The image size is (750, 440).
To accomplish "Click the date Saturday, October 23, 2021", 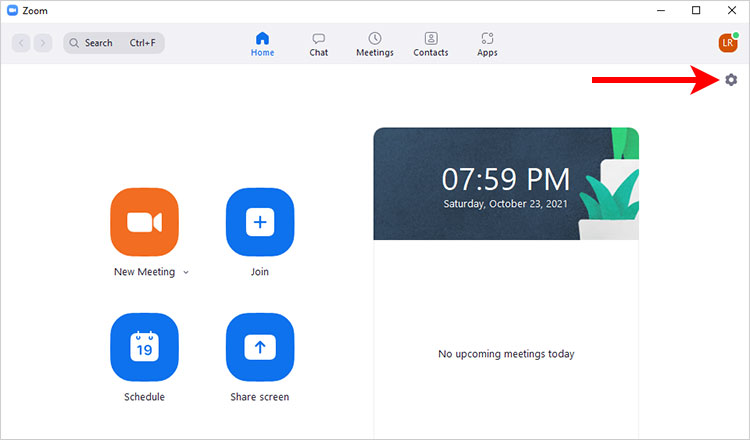I will tap(506, 204).
